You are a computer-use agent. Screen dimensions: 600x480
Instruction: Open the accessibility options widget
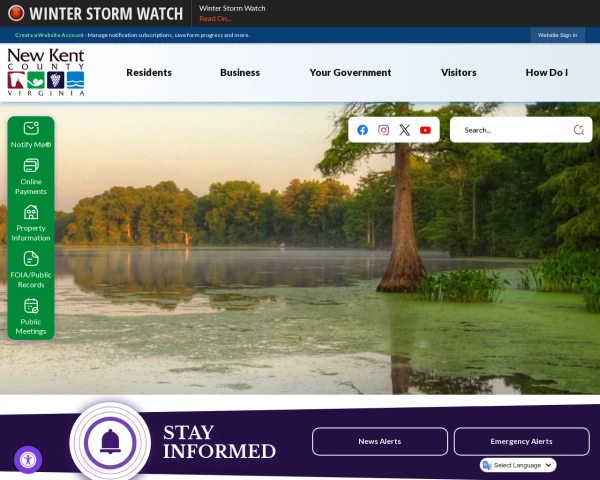pyautogui.click(x=28, y=459)
